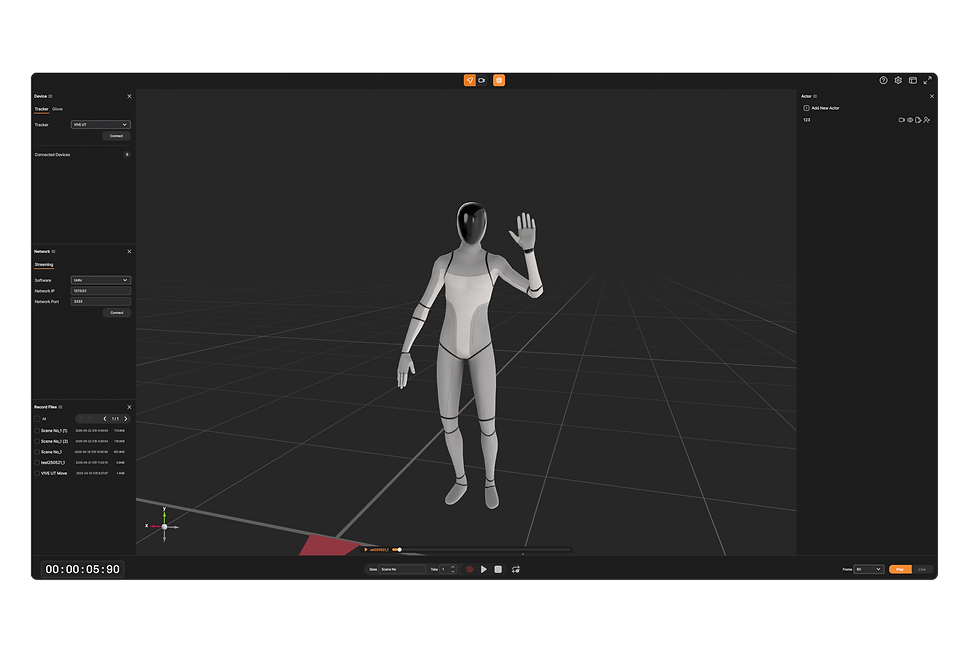Click the Connected Devices count badge

[127, 155]
